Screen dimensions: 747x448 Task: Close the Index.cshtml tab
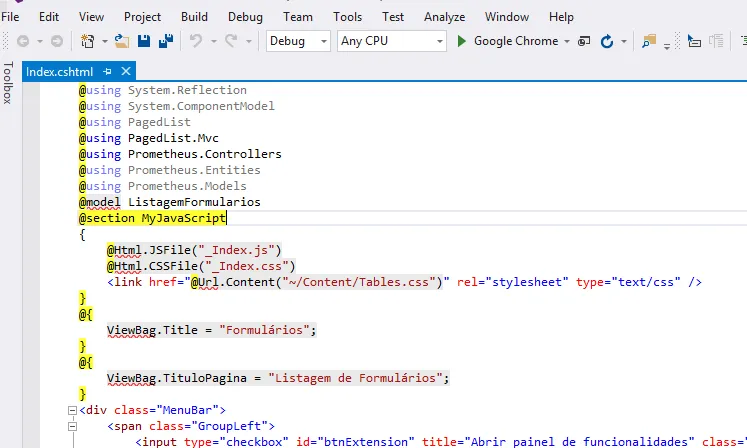point(126,71)
